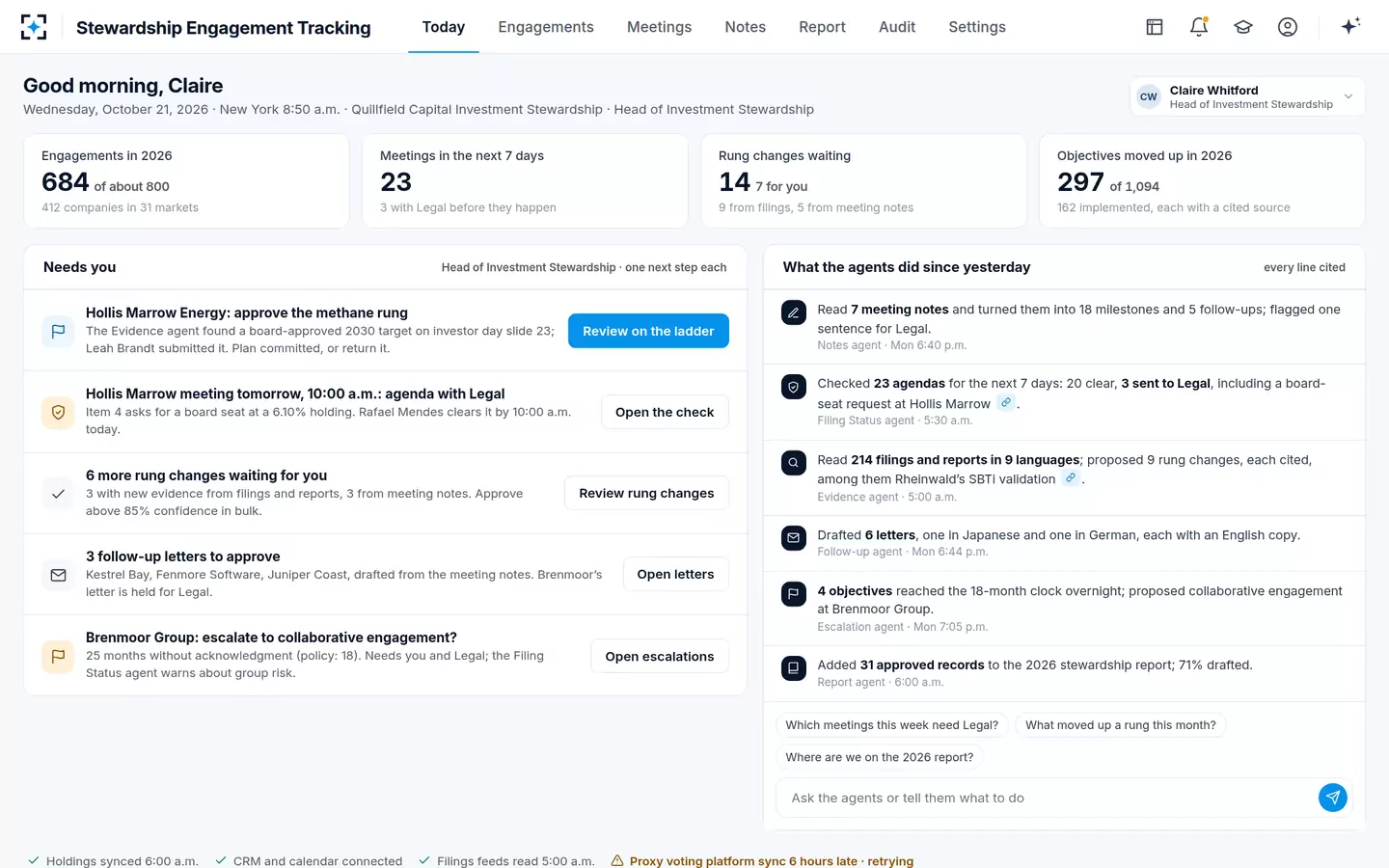Screen dimensions: 1389x868
Task: Open citation link after Hollis Marrow board-seat
Action: [1006, 403]
